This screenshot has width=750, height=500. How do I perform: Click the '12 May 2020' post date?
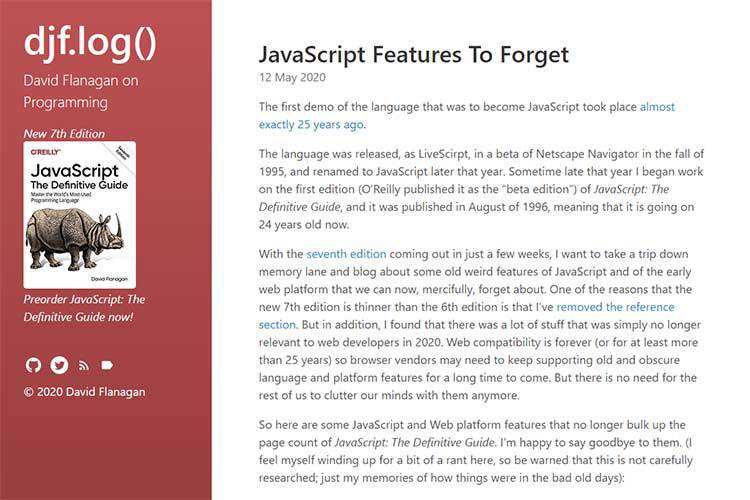click(292, 77)
